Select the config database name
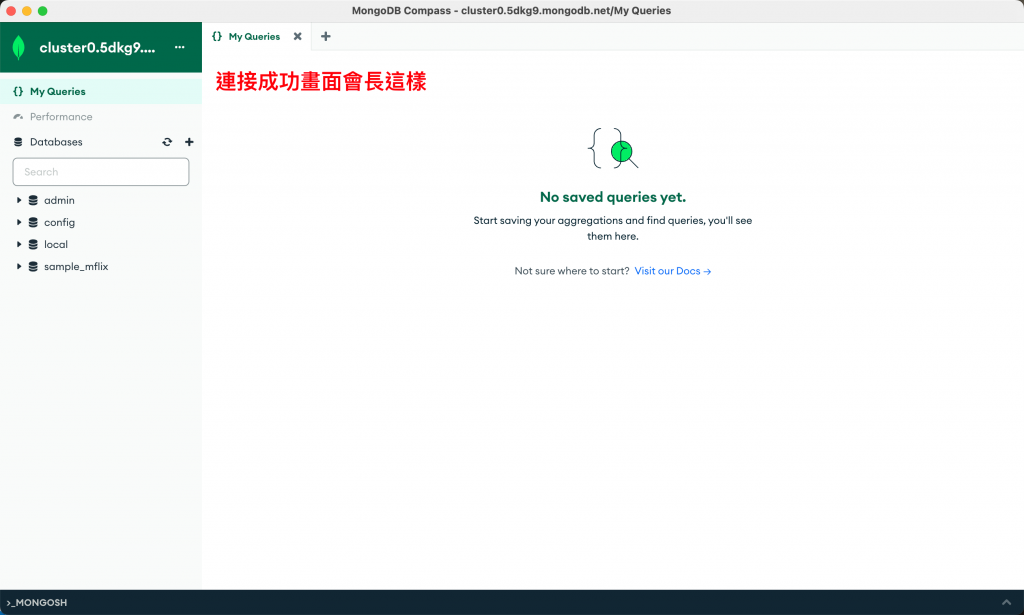The image size is (1024, 615). tap(59, 223)
